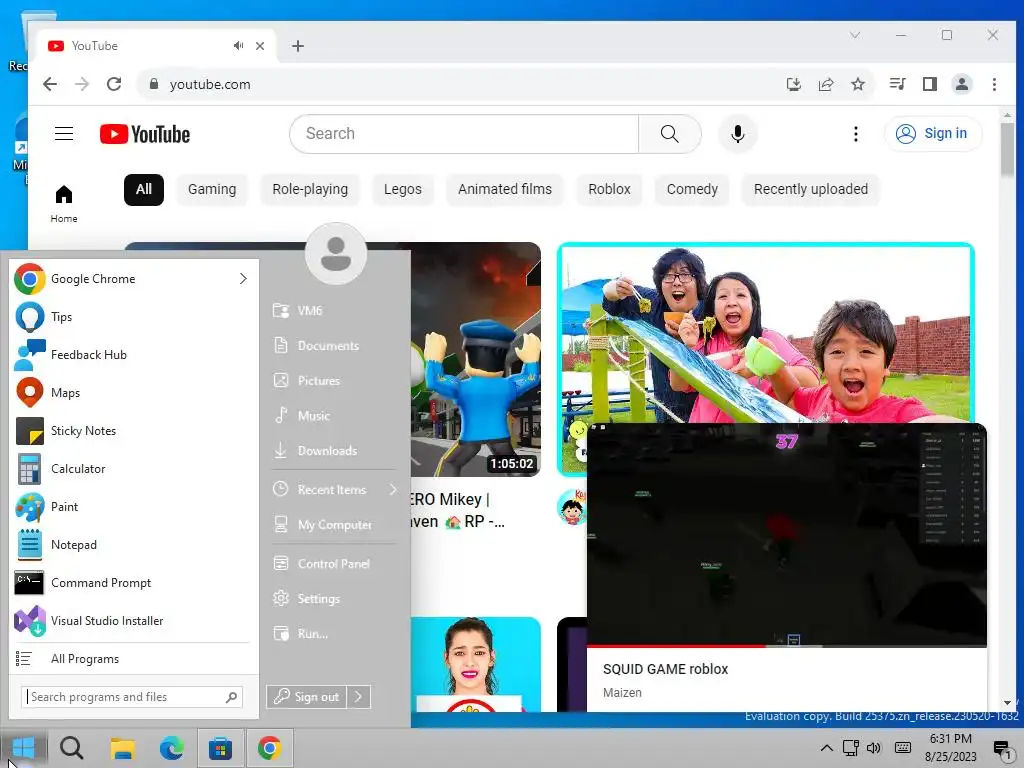Seek in SQUID GAME roblox preview progress bar
Viewport: 1024px width, 768px height.
point(786,646)
